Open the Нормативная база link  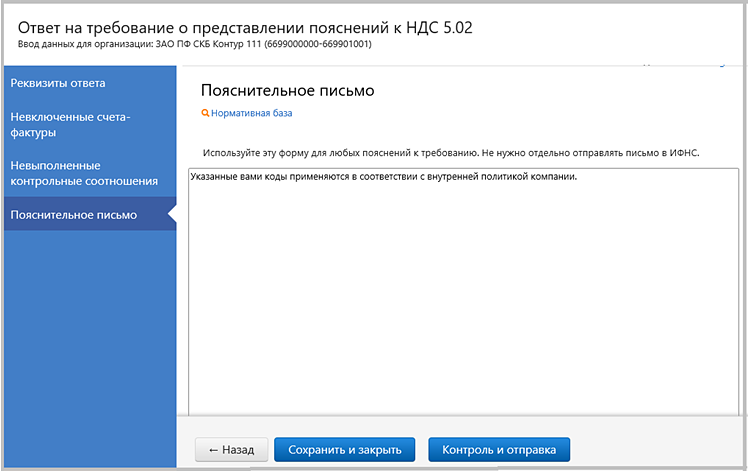[251, 114]
